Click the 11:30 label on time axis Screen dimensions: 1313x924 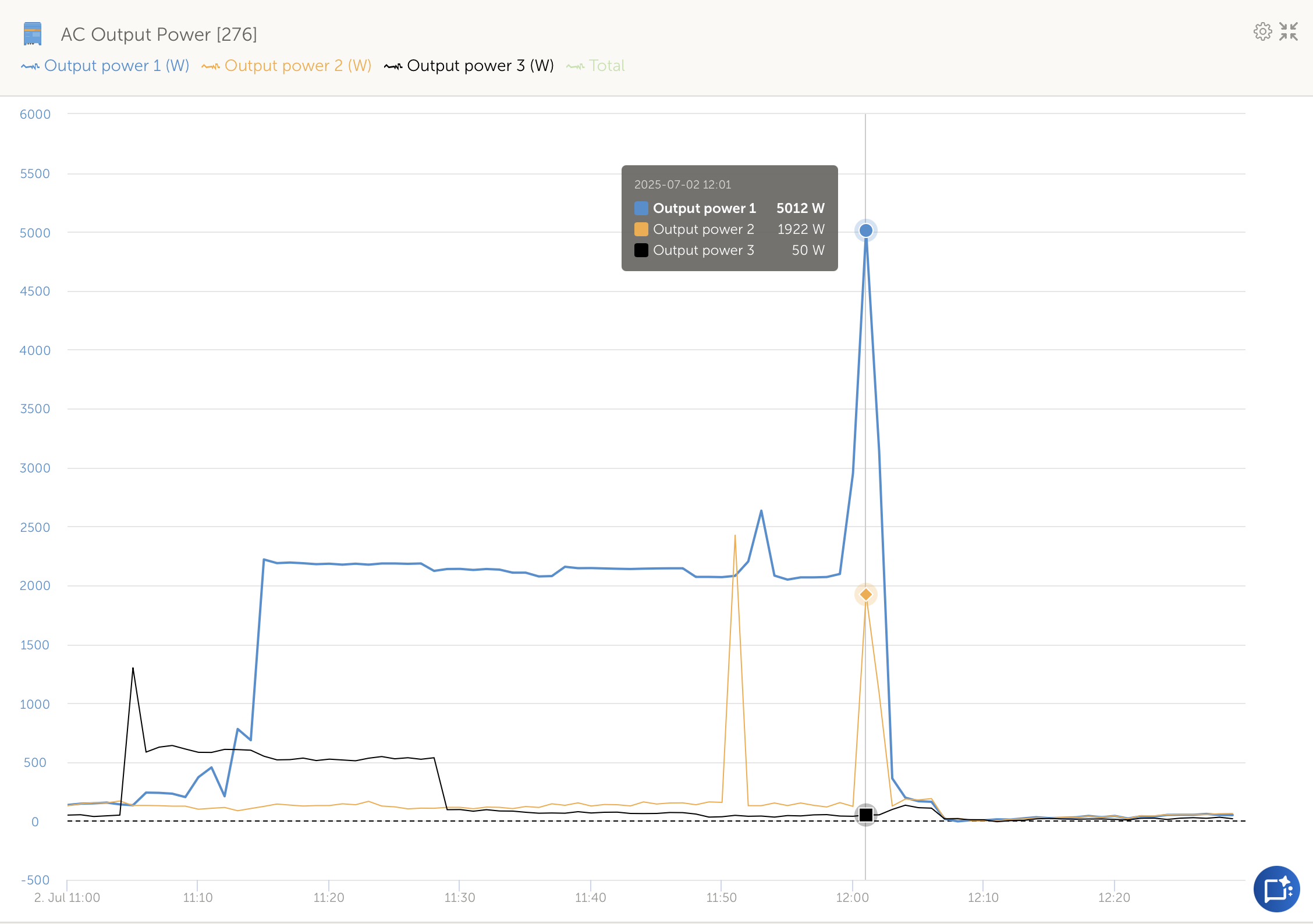[x=459, y=897]
